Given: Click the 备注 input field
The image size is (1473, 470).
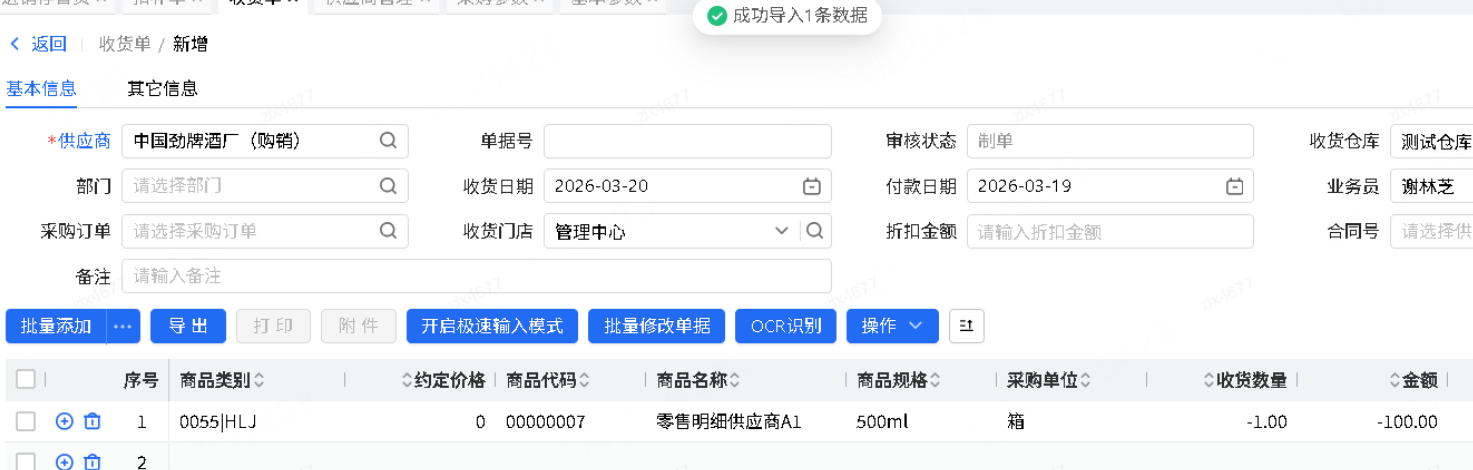Looking at the screenshot, I should click(477, 276).
